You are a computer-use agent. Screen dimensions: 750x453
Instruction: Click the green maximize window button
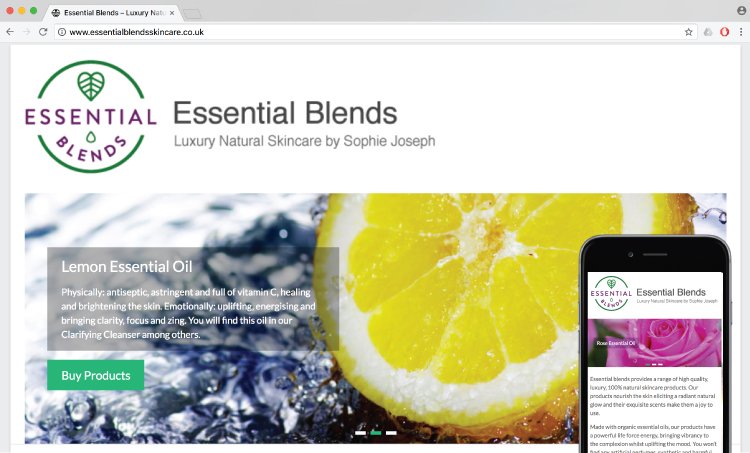tap(33, 11)
